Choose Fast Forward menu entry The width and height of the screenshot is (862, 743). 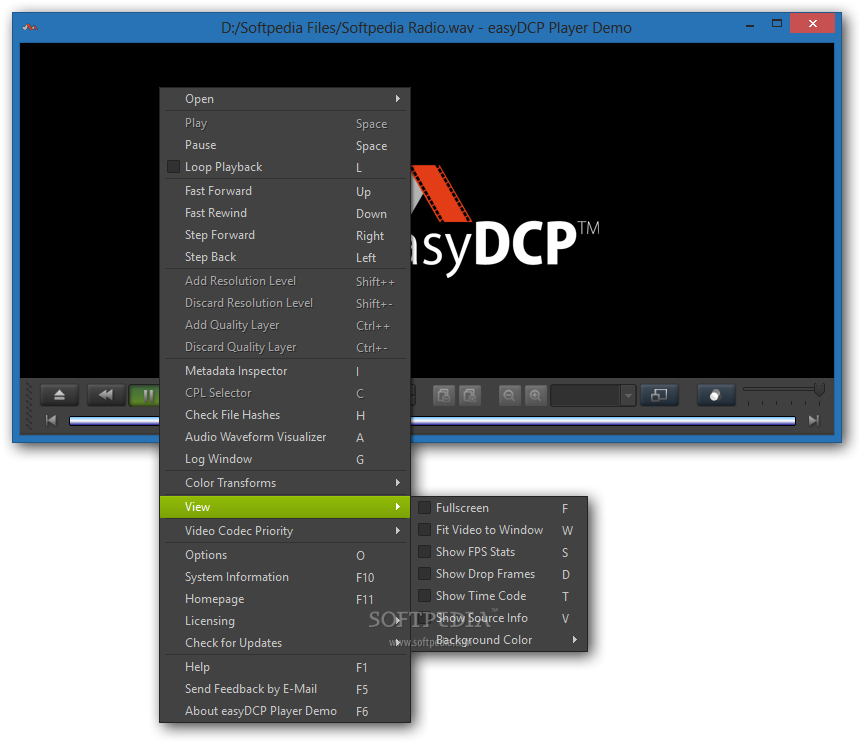click(285, 191)
